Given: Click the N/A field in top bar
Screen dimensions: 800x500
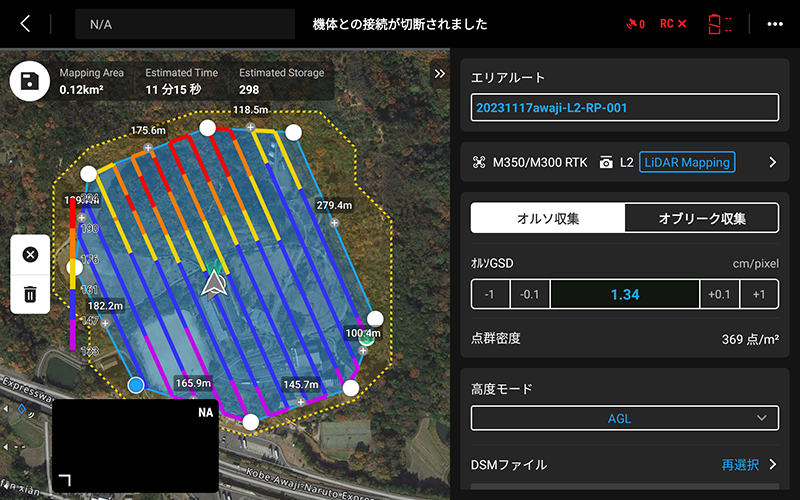Looking at the screenshot, I should [185, 24].
